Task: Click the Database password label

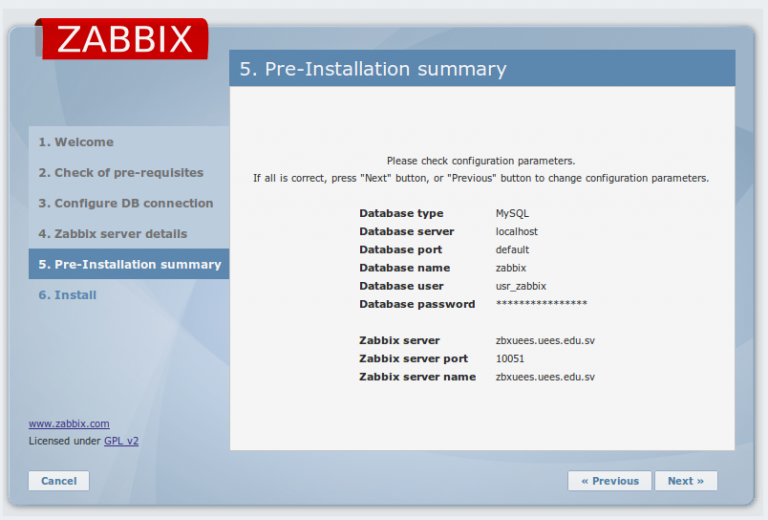Action: [x=417, y=304]
